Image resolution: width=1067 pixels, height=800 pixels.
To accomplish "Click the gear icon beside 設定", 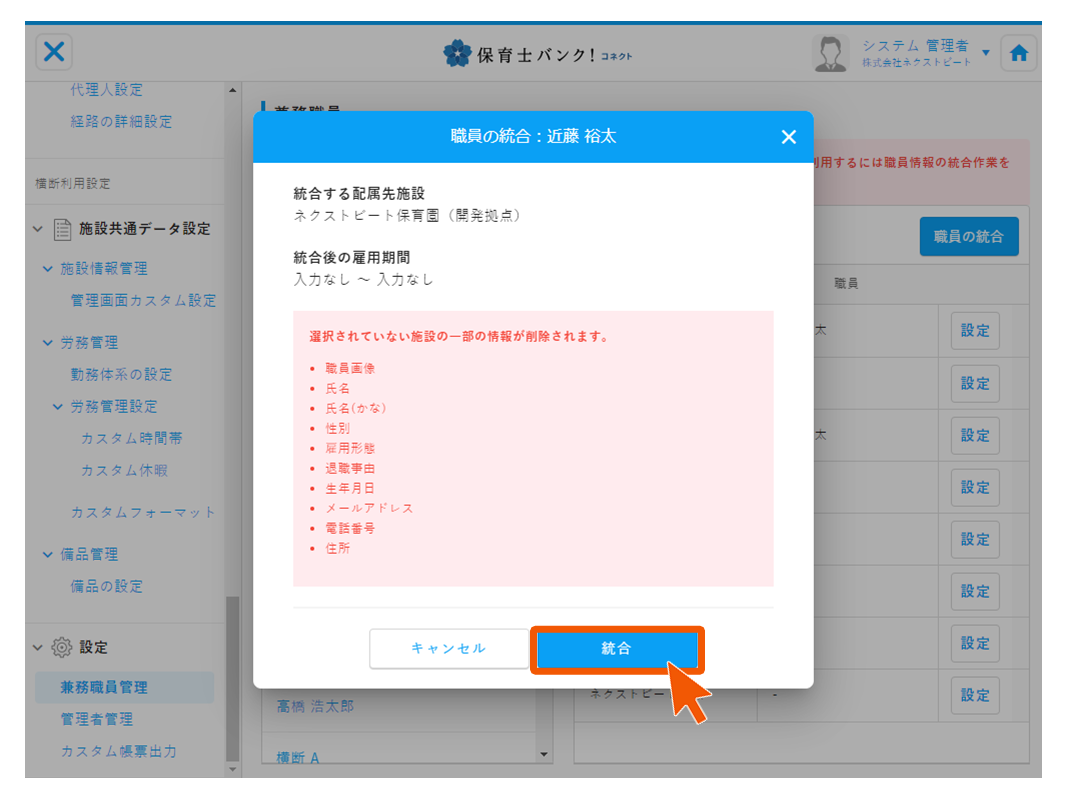I will pyautogui.click(x=61, y=647).
